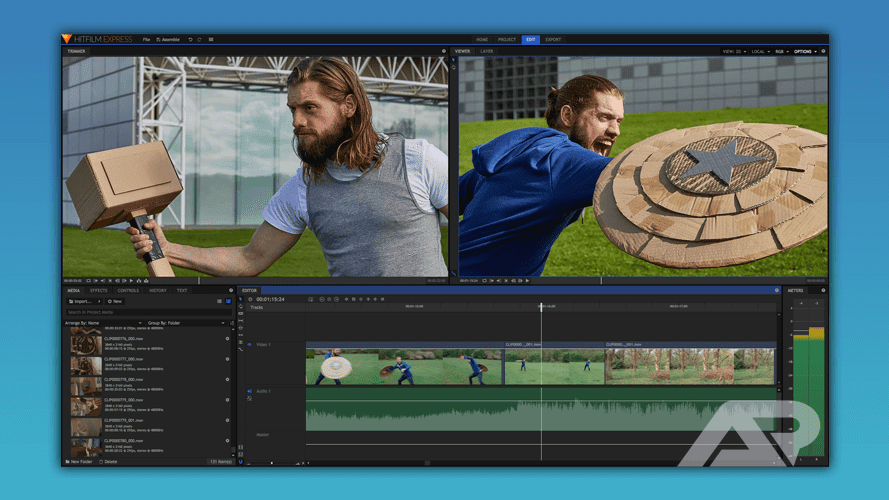Click the Redo arrow in top bar
Viewport: 889px width, 500px height.
[x=199, y=40]
